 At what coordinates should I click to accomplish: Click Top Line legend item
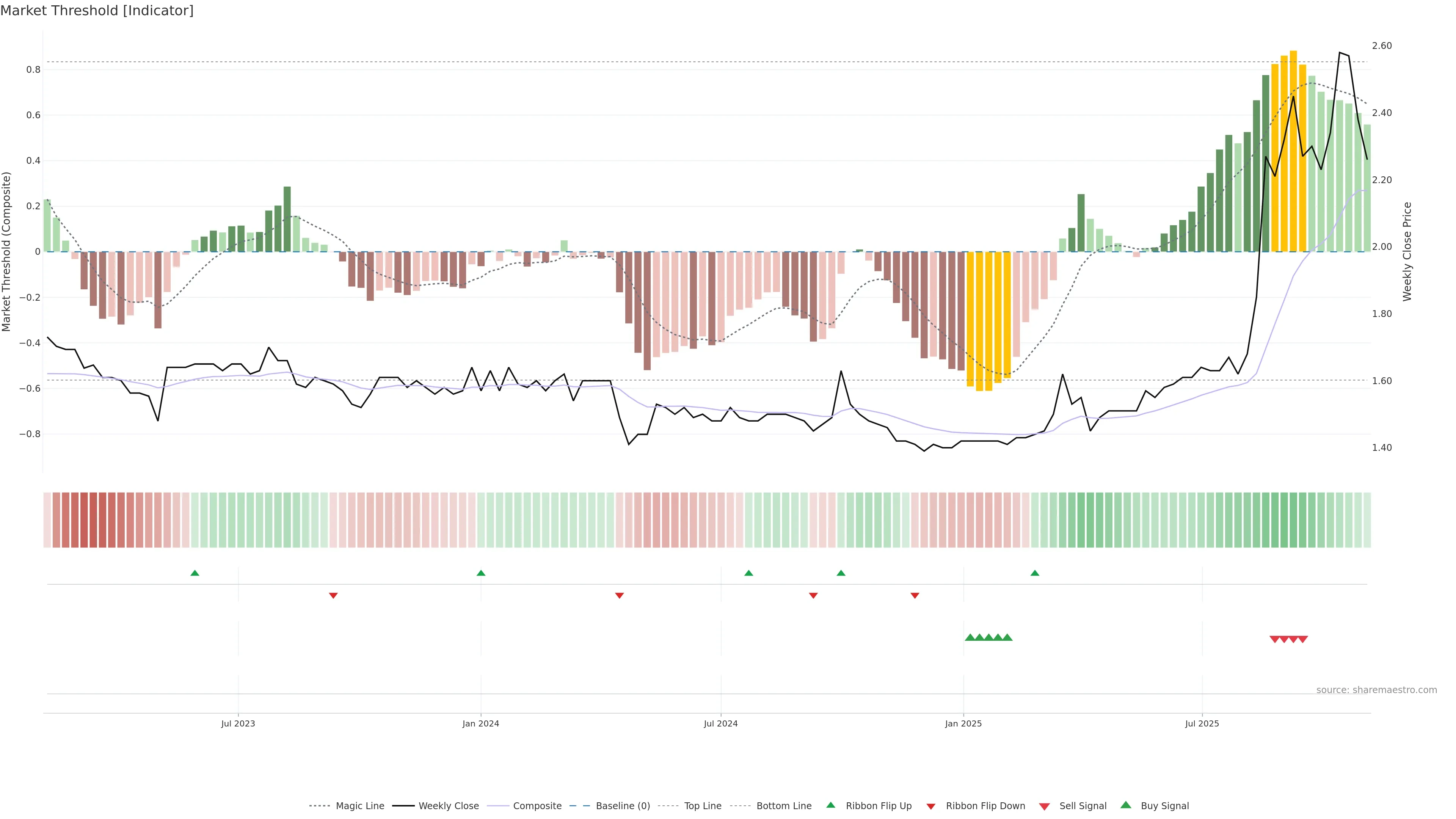pos(703,805)
